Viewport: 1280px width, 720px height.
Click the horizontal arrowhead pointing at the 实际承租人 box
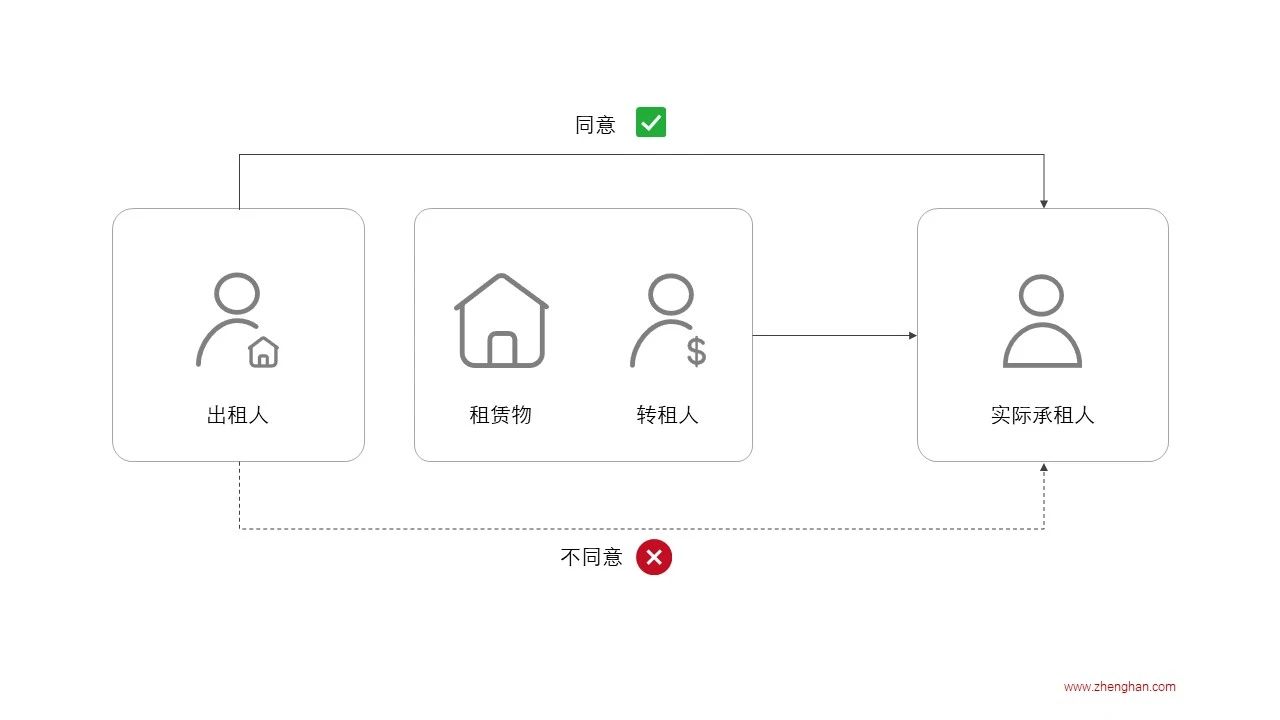912,336
